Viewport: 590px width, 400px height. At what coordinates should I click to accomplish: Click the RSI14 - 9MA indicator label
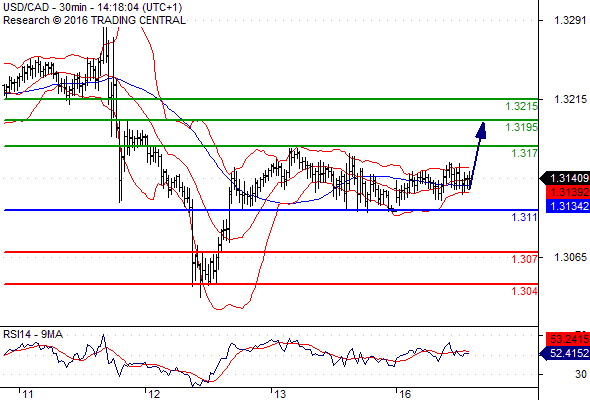click(x=33, y=334)
